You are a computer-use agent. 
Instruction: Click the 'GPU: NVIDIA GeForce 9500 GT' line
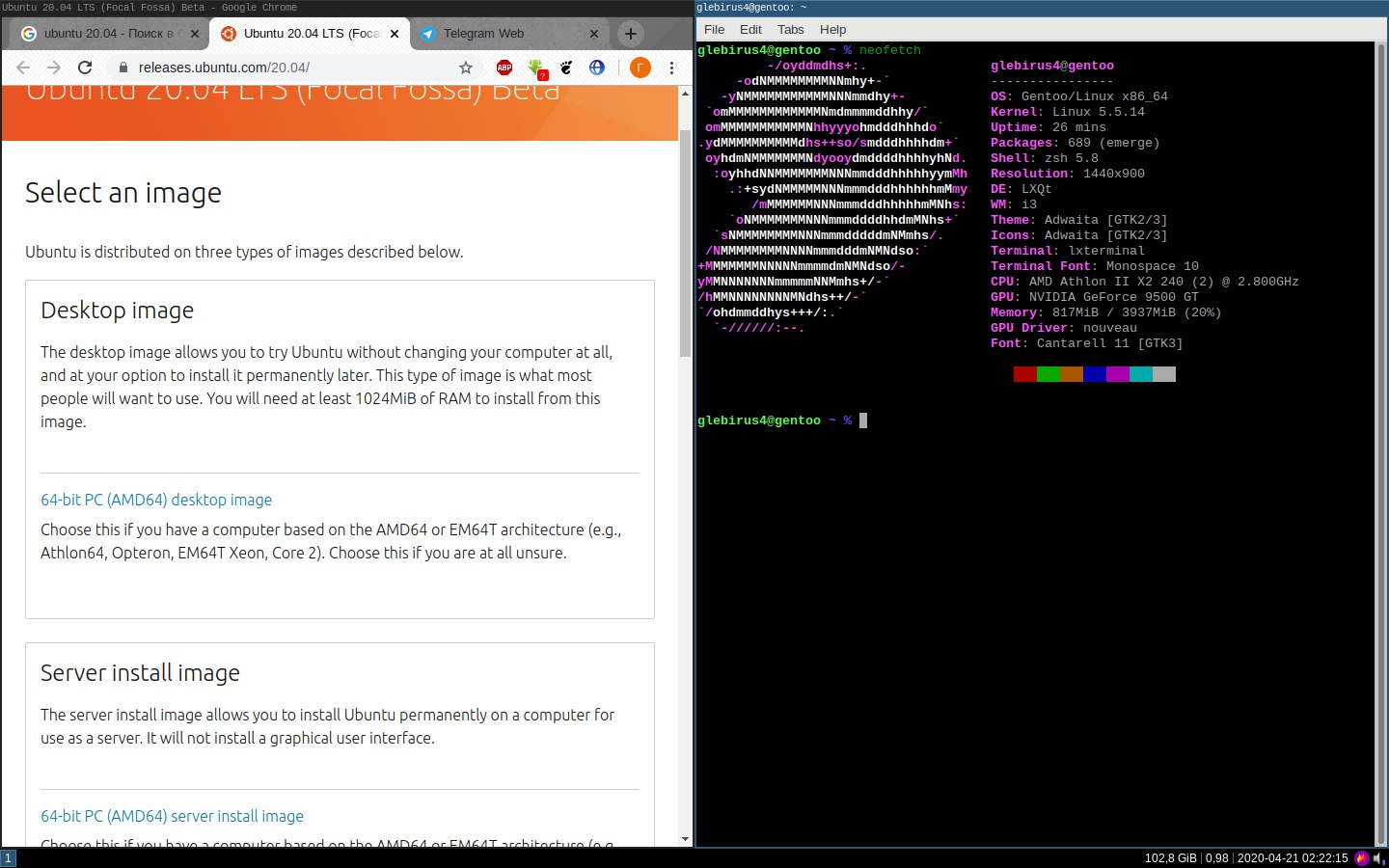pos(1095,297)
